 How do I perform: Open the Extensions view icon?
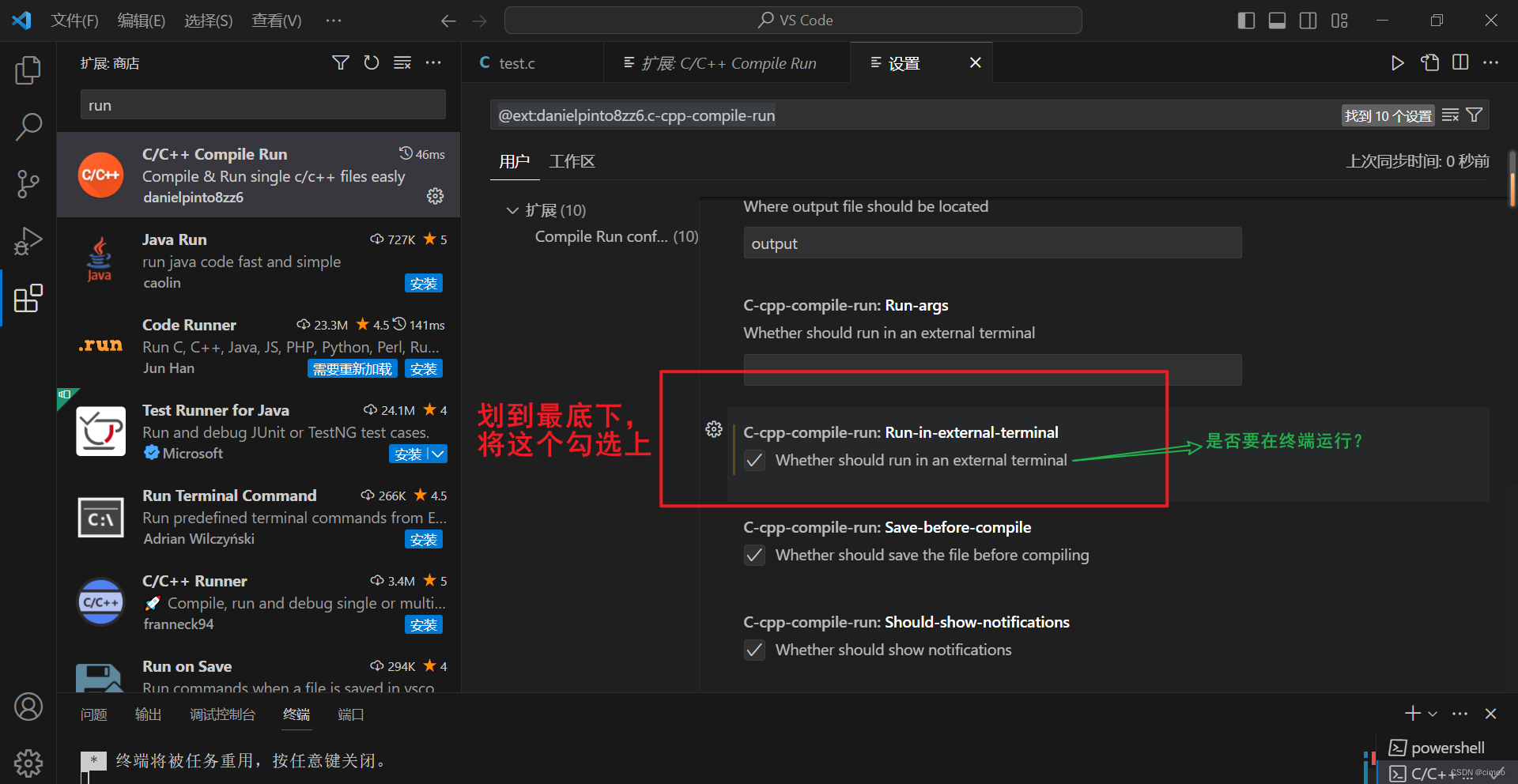28,298
